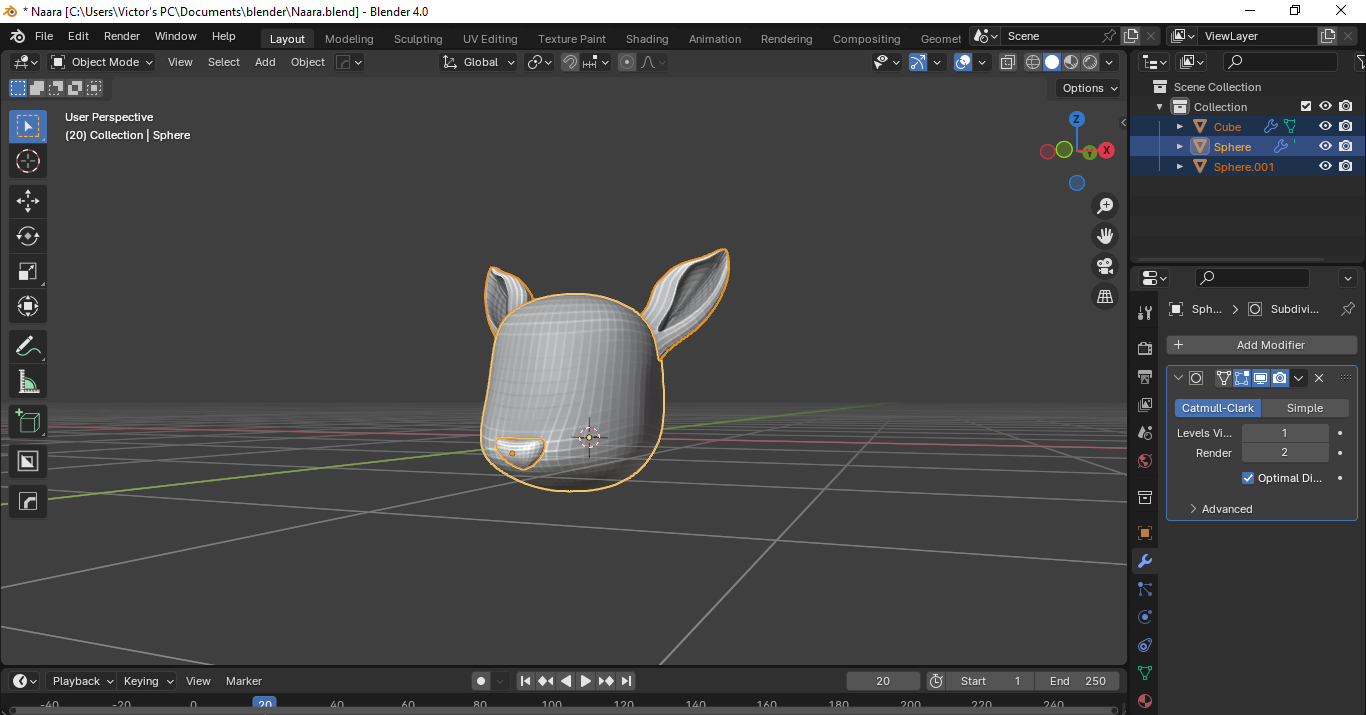
Task: Toggle modifier viewport display
Action: (1261, 378)
